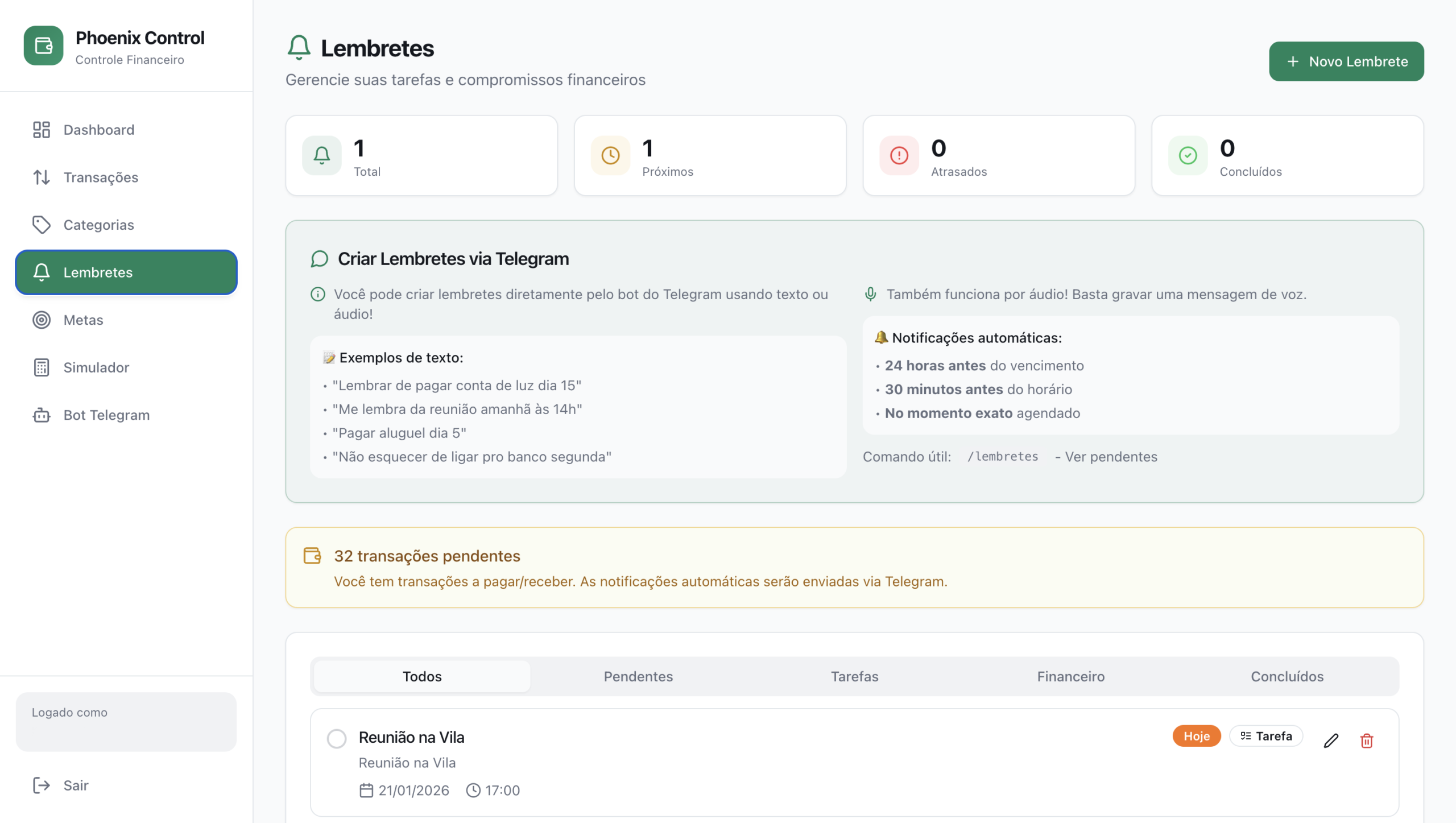1456x823 pixels.
Task: Click the Metas label in the sidebar
Action: click(83, 320)
